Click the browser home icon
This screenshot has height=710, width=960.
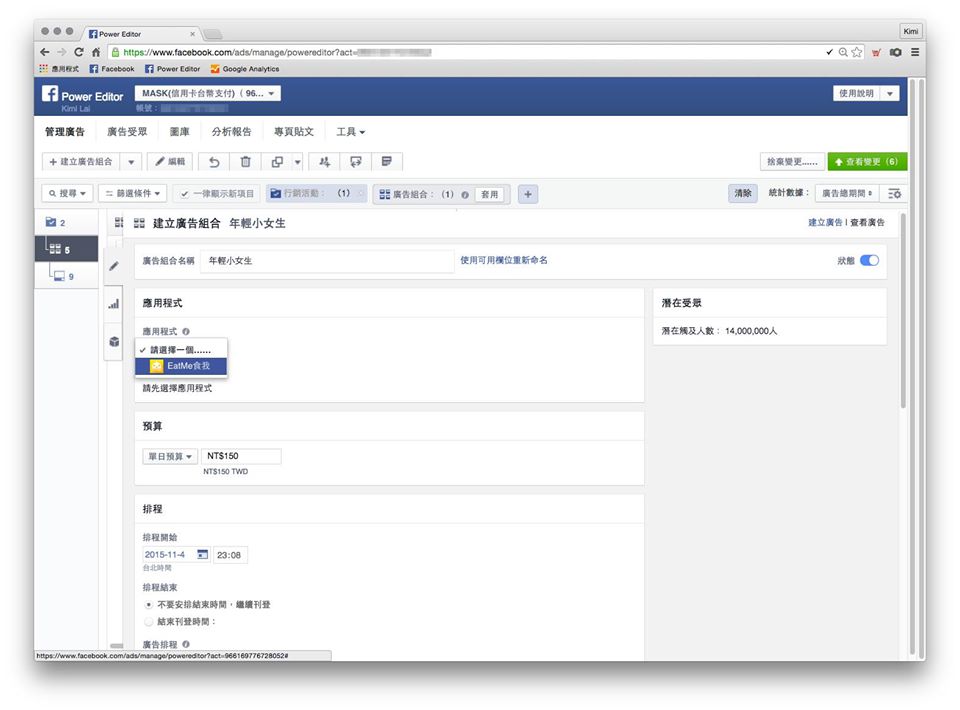[x=96, y=53]
